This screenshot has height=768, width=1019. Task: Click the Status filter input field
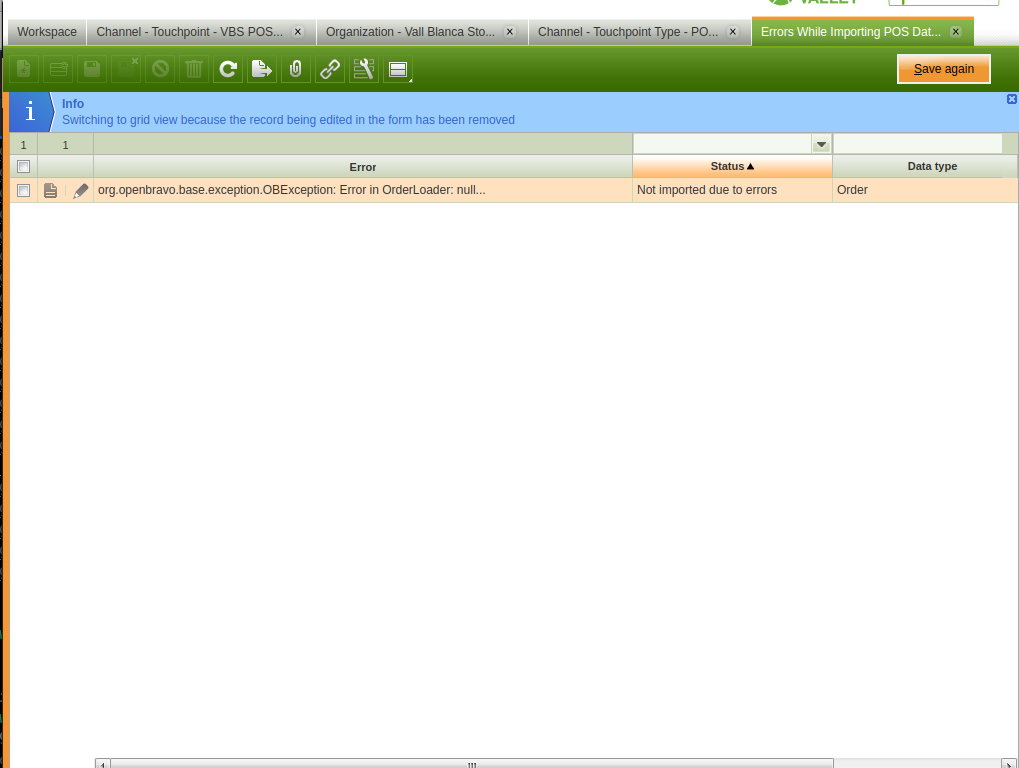click(x=723, y=144)
